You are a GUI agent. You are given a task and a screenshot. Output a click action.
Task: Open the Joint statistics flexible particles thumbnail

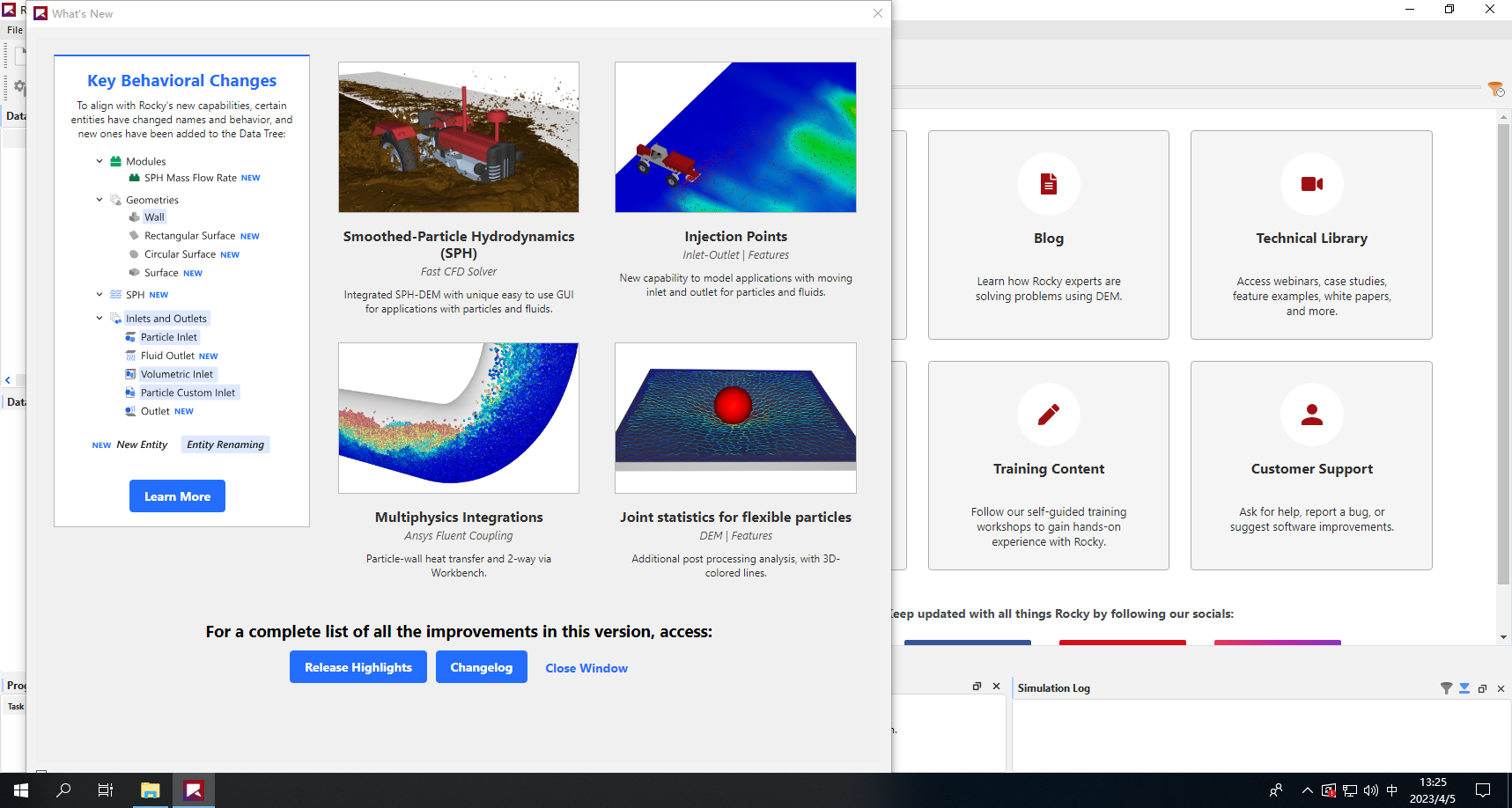tap(735, 418)
